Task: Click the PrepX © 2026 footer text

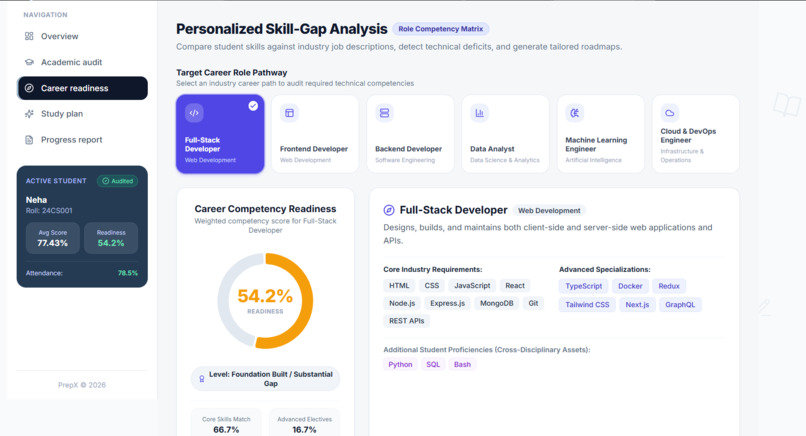Action: coord(82,385)
